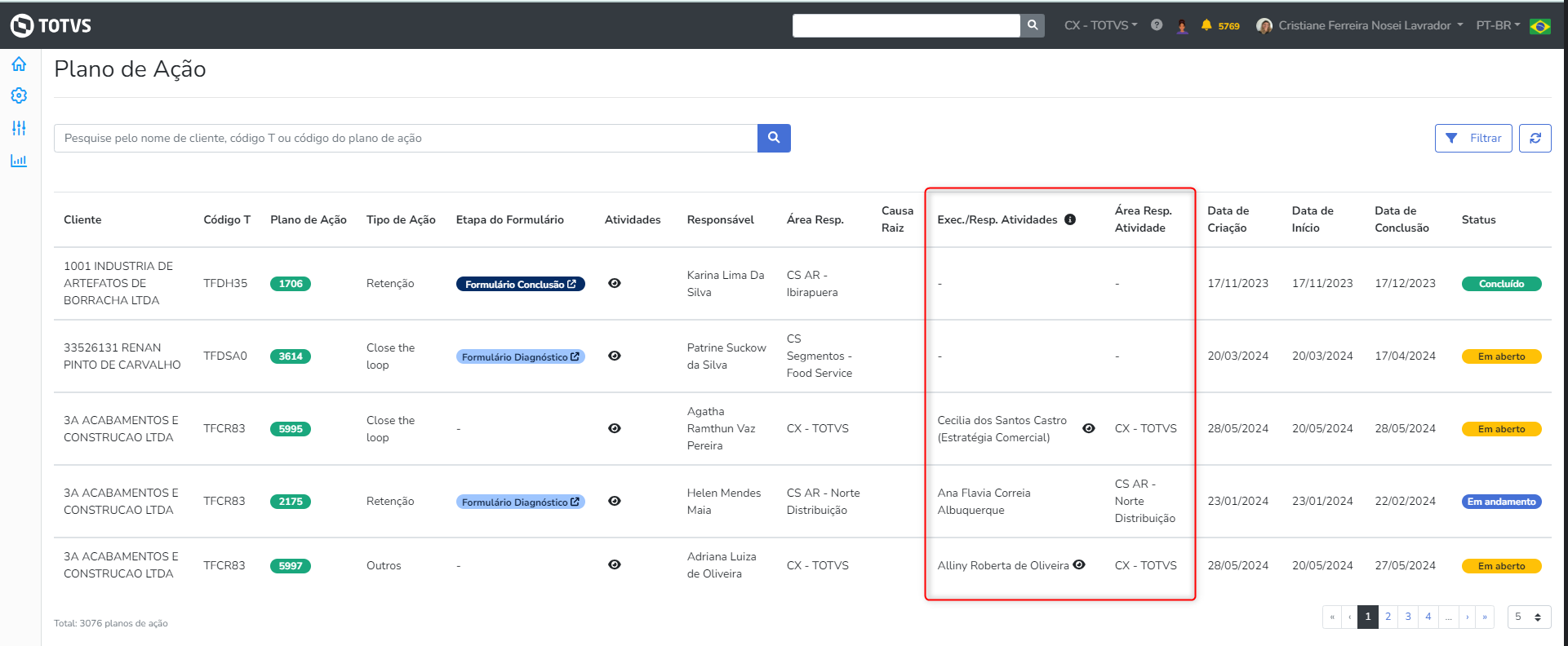Go to page 3 in pagination
1568x646 pixels.
[1408, 617]
